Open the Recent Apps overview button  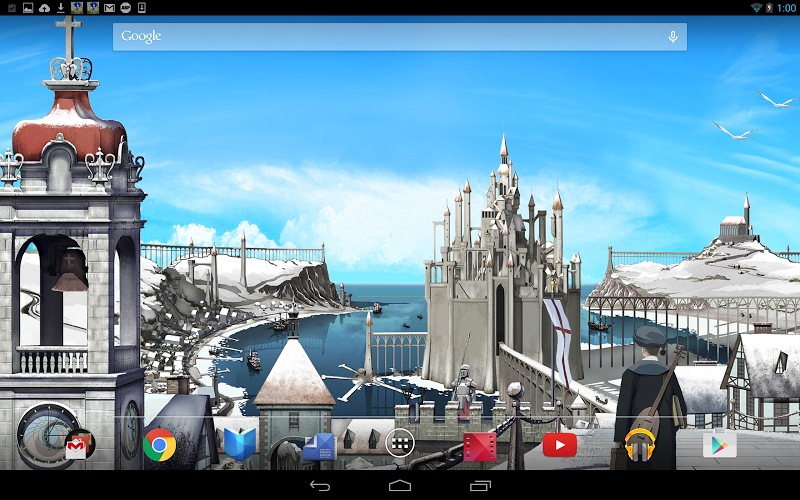(x=480, y=485)
